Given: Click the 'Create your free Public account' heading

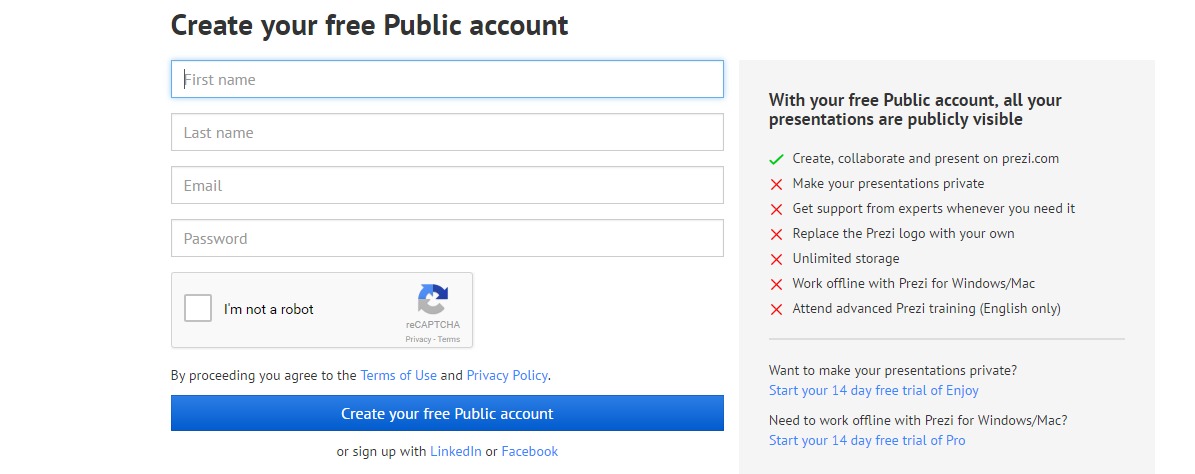Looking at the screenshot, I should pyautogui.click(x=370, y=25).
